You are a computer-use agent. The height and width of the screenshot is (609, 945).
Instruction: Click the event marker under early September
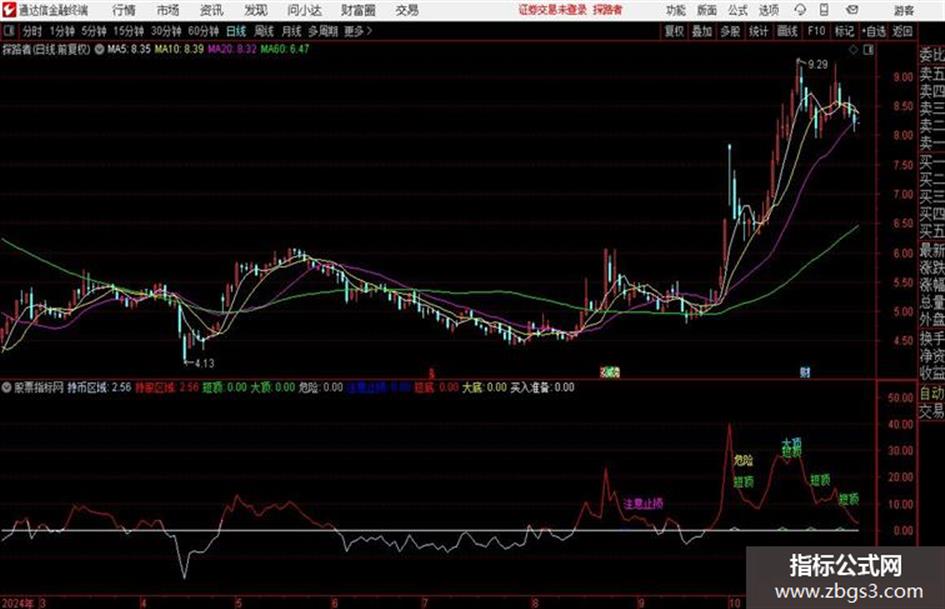tap(610, 372)
